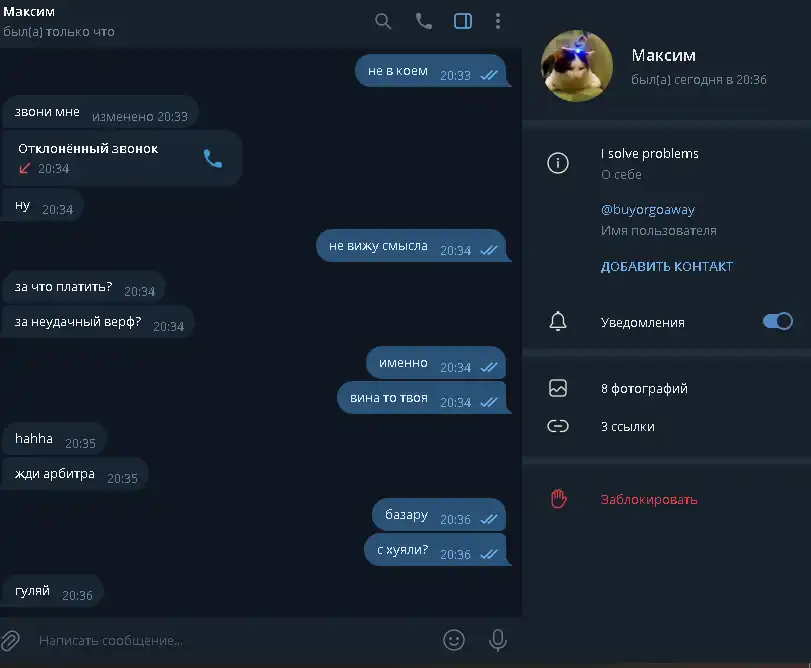Open search in the chat header
The height and width of the screenshot is (668, 811).
[x=383, y=21]
